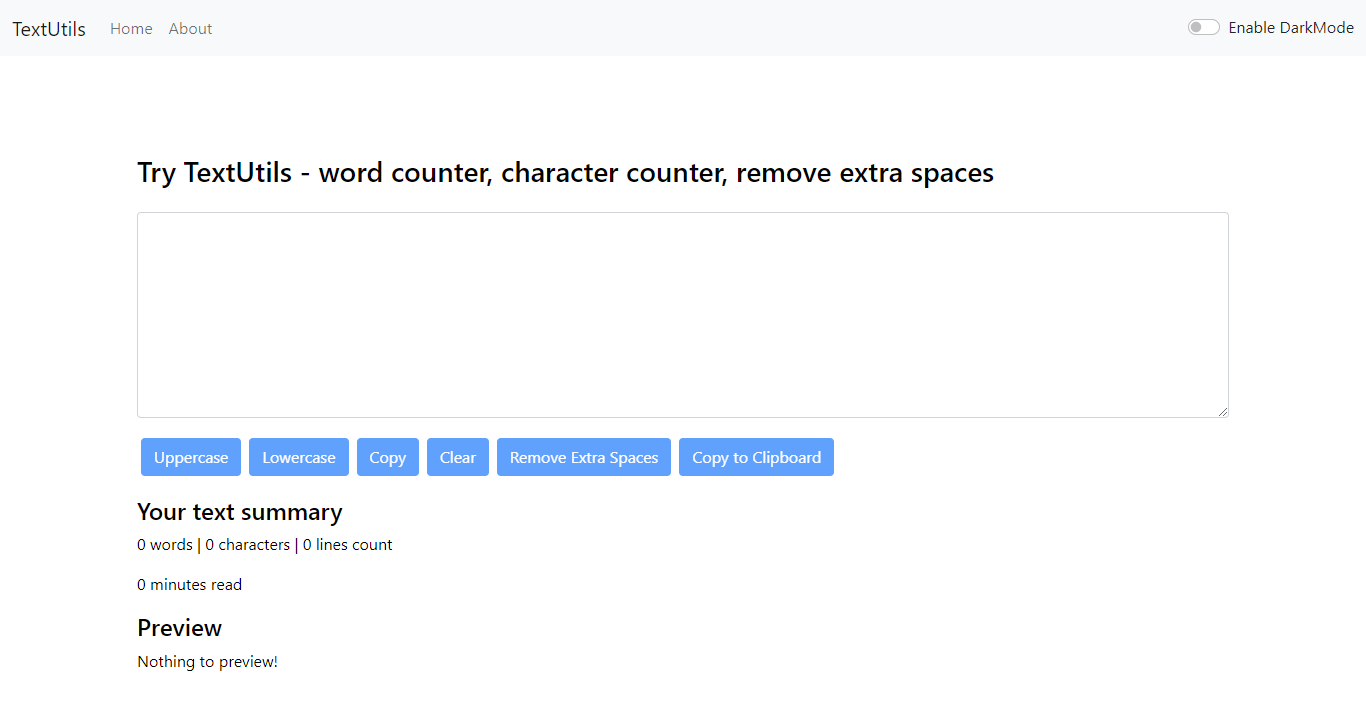Convert text with the Uppercase button
Screen dimensions: 1366x721
point(191,457)
